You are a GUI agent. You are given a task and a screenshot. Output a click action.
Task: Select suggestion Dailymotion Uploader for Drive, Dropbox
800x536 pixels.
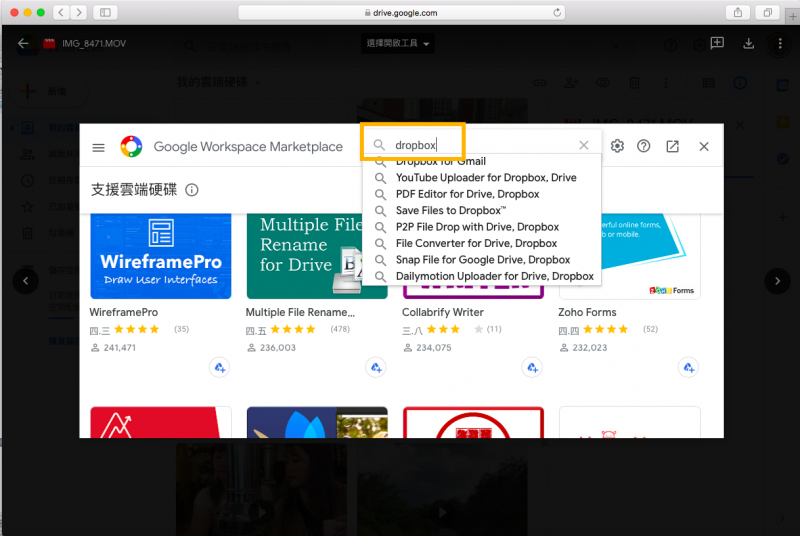tap(482, 276)
